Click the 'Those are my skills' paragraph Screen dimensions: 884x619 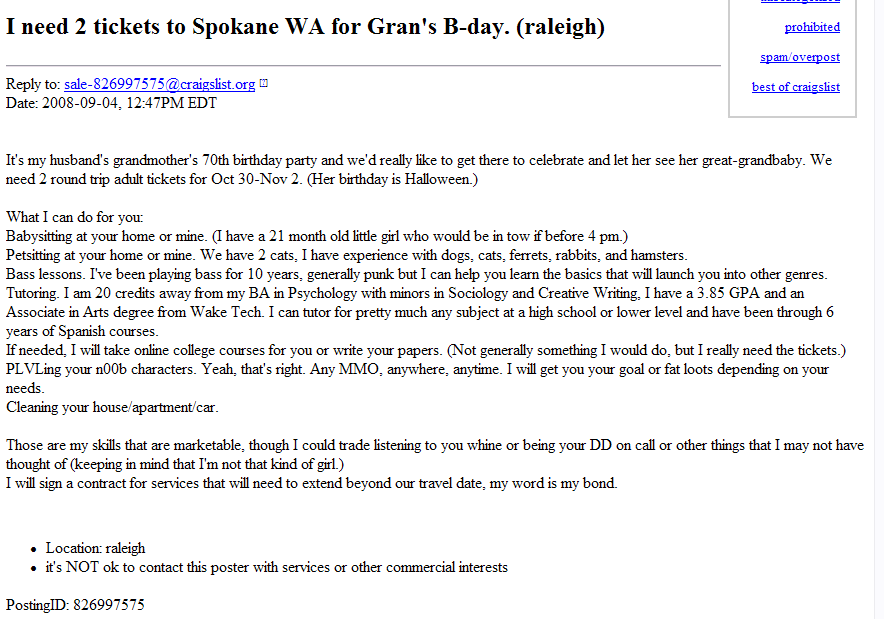[435, 454]
